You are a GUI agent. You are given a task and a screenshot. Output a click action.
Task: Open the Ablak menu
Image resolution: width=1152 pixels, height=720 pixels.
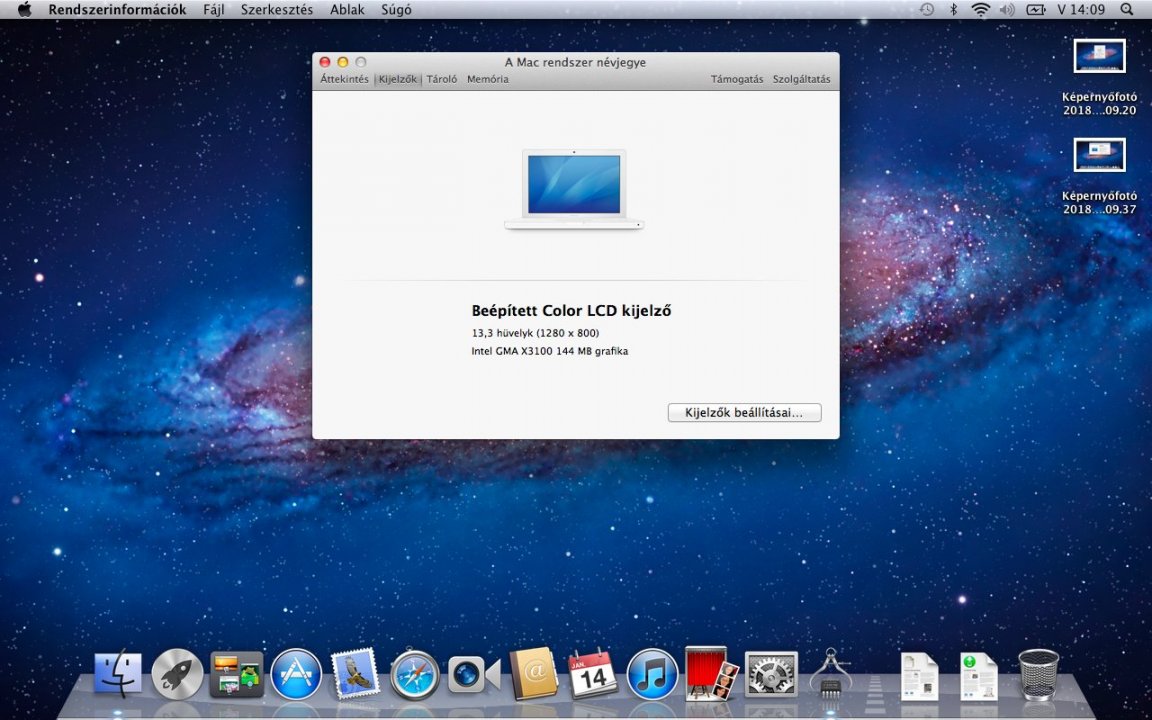tap(348, 10)
